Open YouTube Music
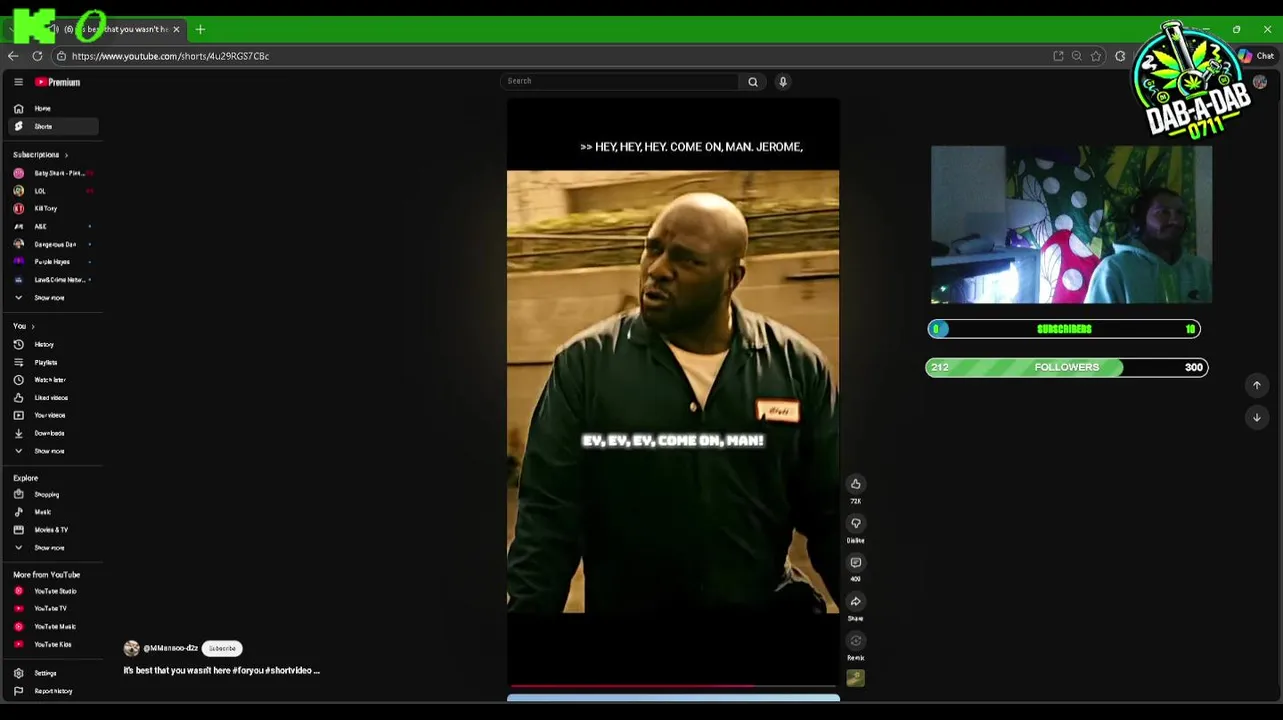 click(x=53, y=626)
